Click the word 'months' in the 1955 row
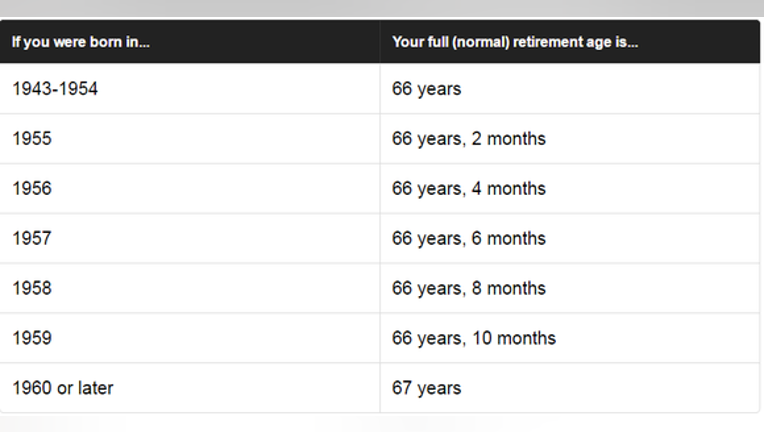 click(516, 139)
